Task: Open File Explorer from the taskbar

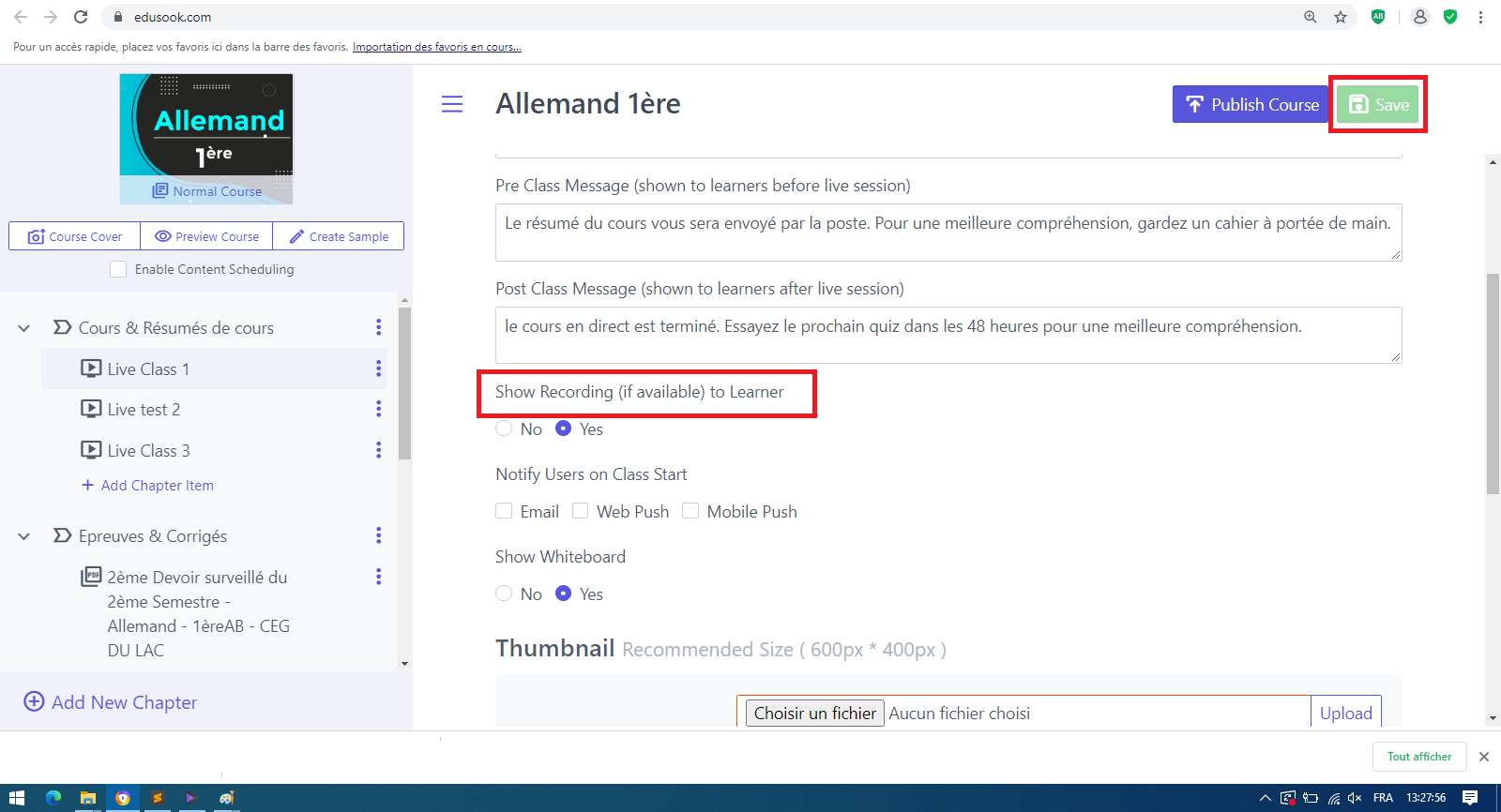Action: pyautogui.click(x=87, y=798)
